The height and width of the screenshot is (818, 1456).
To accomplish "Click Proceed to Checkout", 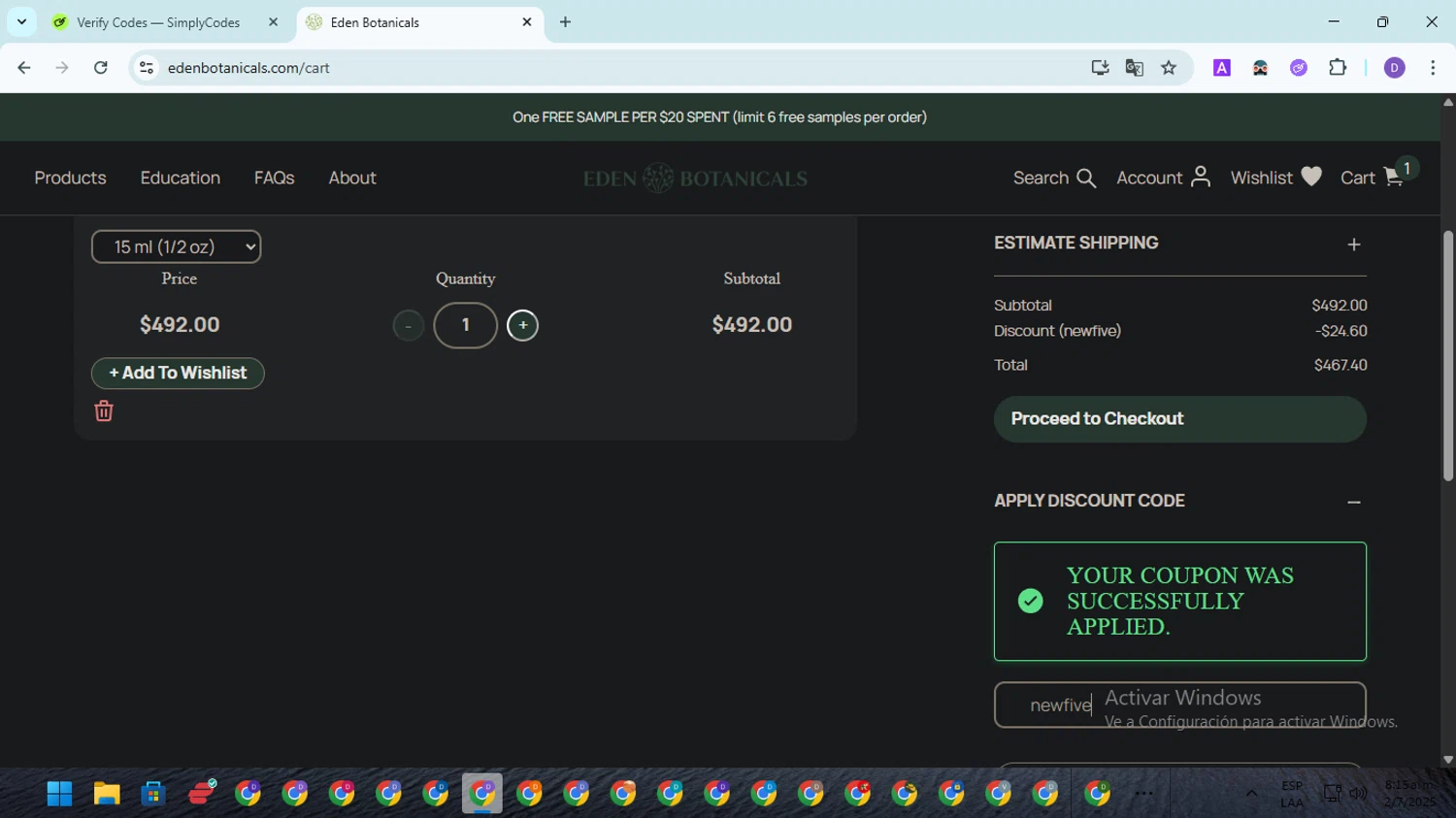I will 1180,419.
